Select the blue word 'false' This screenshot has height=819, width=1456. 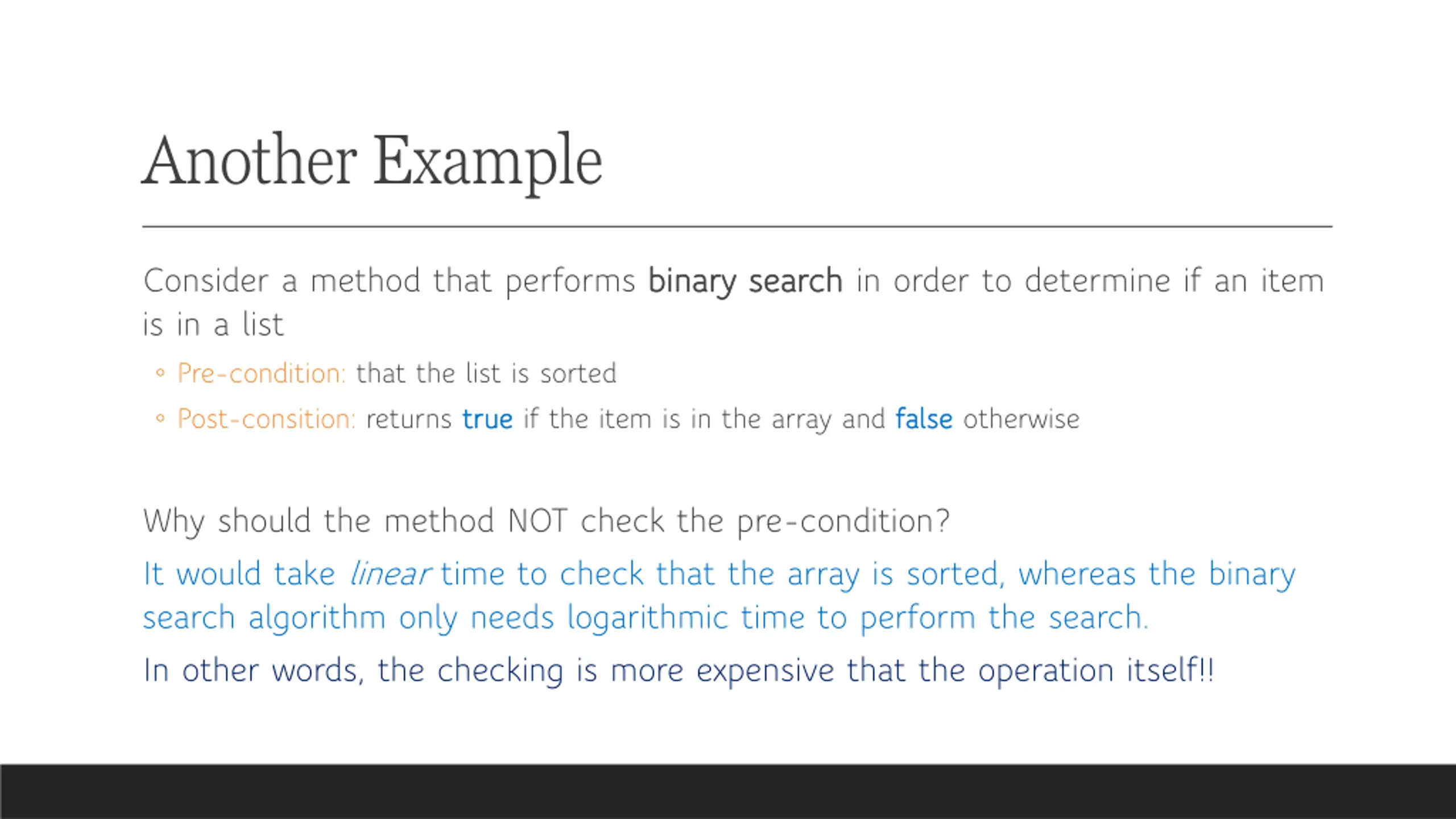924,419
